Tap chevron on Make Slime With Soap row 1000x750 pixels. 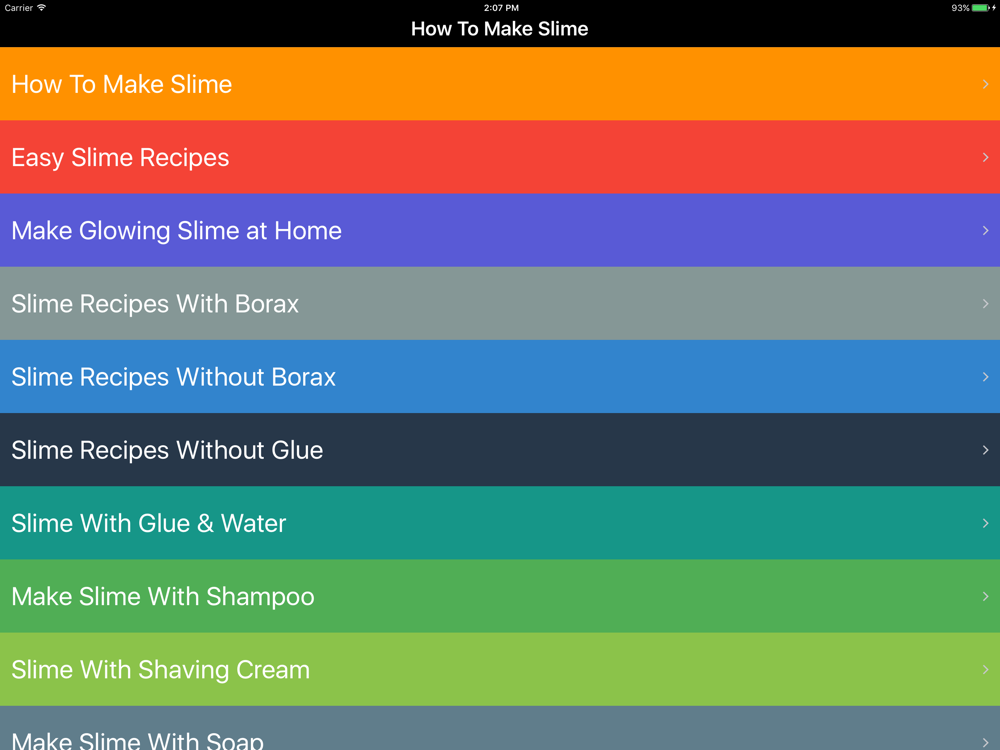point(985,742)
